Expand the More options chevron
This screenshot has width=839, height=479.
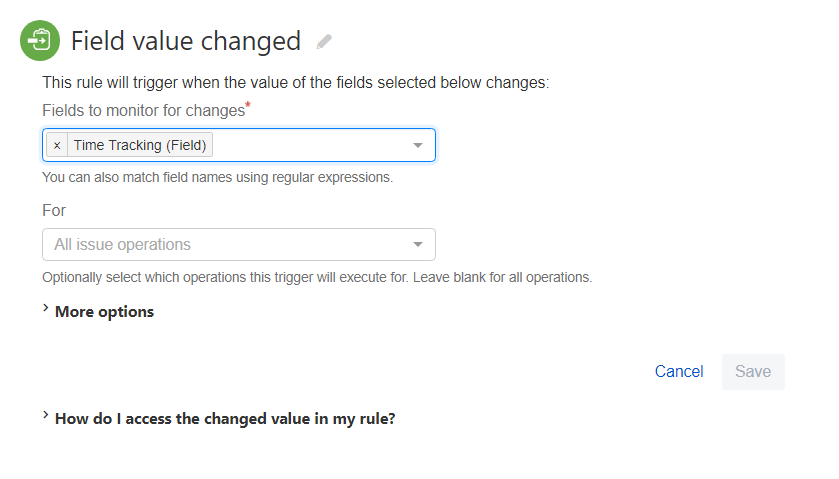point(46,310)
